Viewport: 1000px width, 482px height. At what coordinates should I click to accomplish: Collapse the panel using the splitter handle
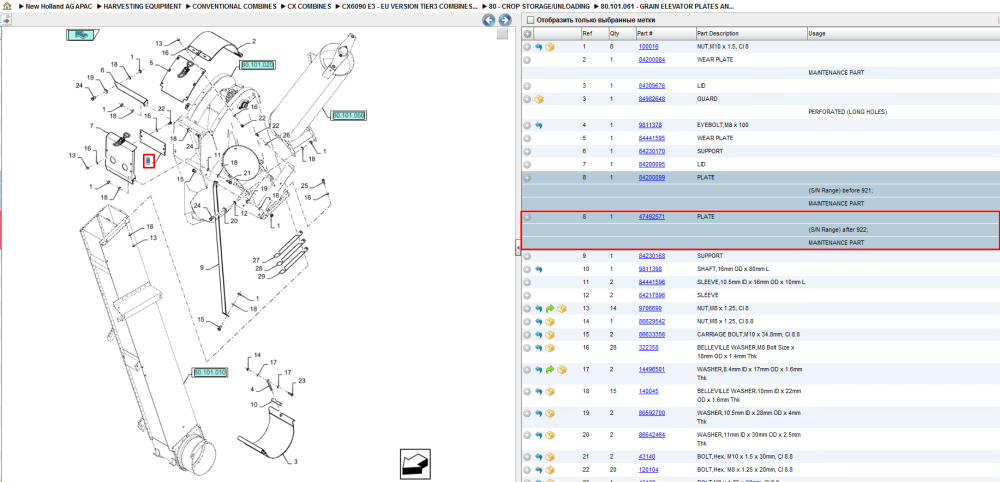click(518, 248)
